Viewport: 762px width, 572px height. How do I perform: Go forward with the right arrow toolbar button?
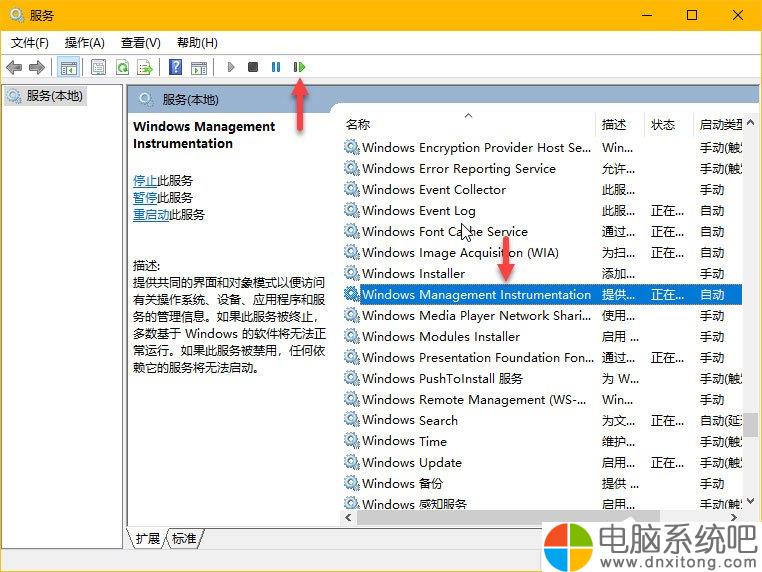point(37,67)
